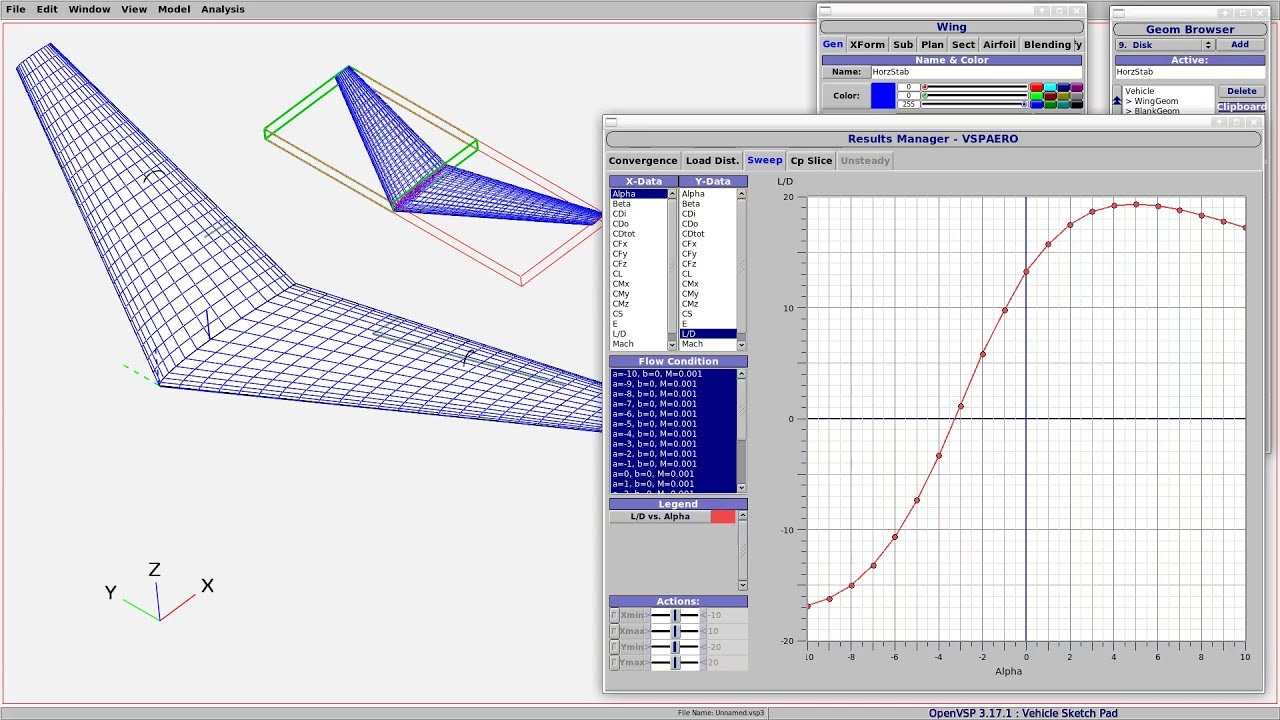Pick the red color swatch in Wing panel
The image size is (1280, 720).
[1037, 88]
